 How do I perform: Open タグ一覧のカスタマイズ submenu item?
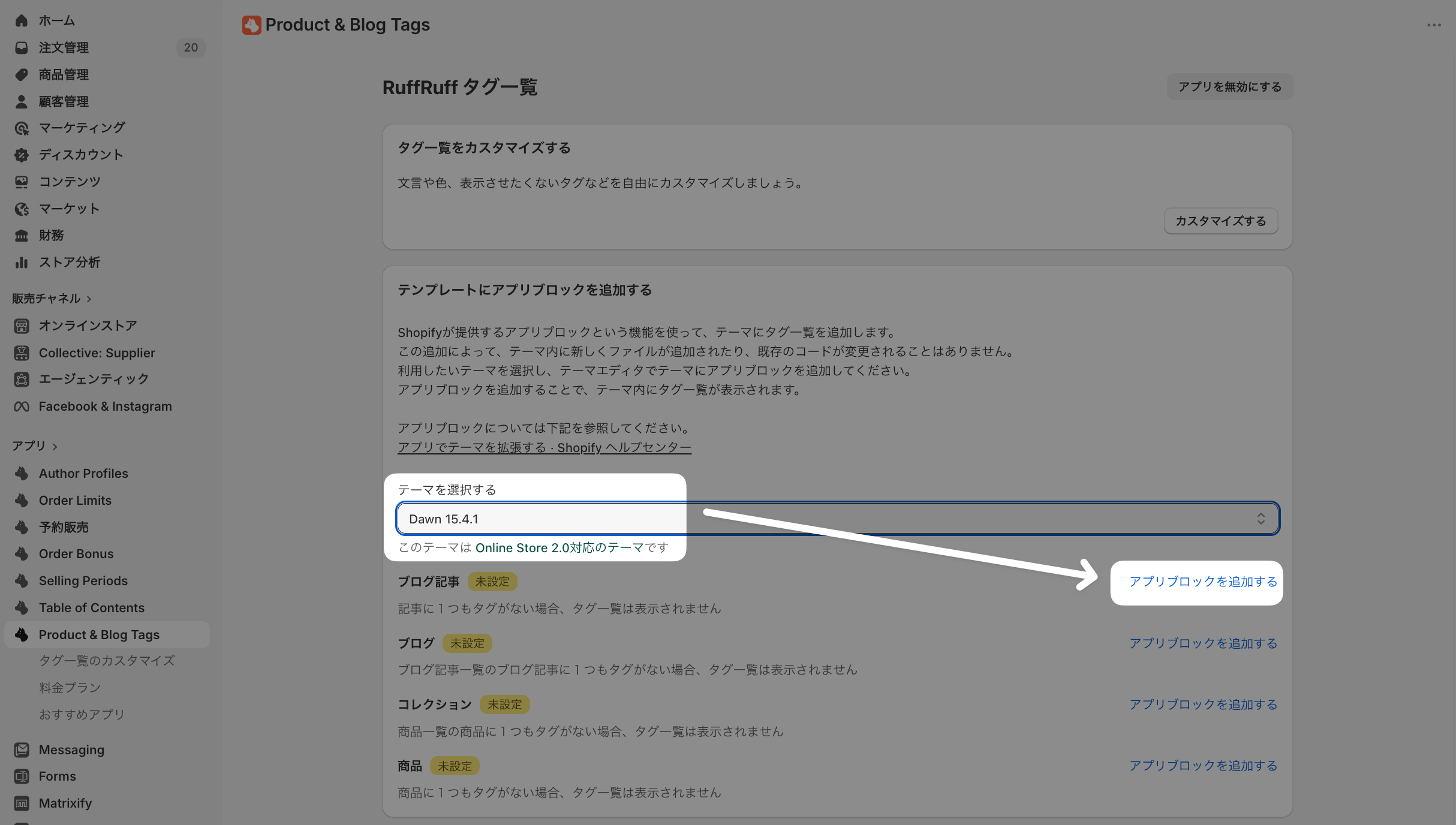[107, 661]
